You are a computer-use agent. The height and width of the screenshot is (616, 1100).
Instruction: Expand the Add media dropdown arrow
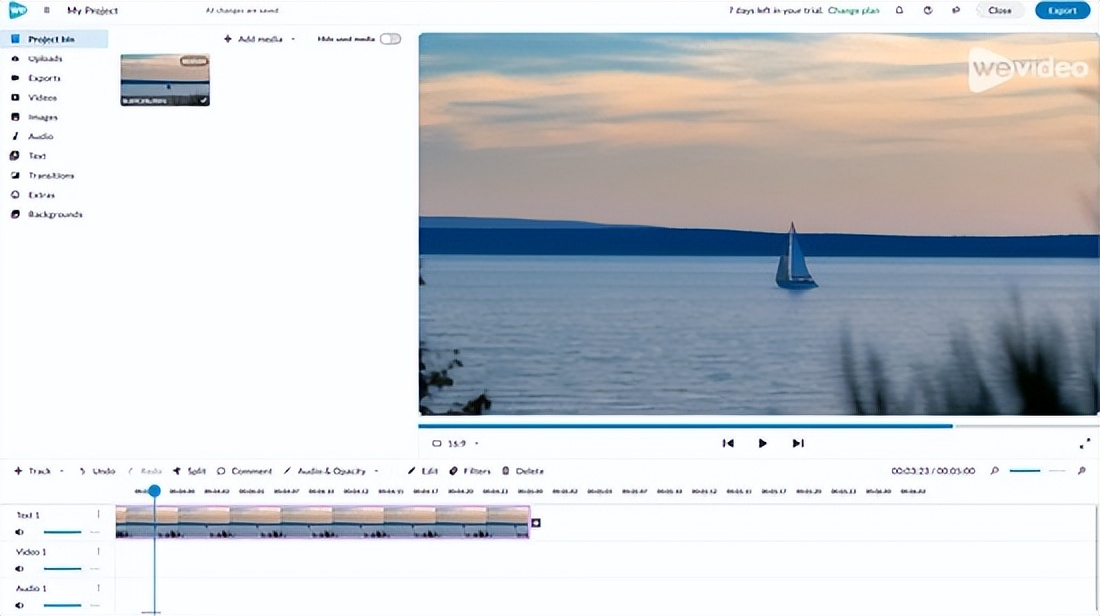tap(293, 39)
